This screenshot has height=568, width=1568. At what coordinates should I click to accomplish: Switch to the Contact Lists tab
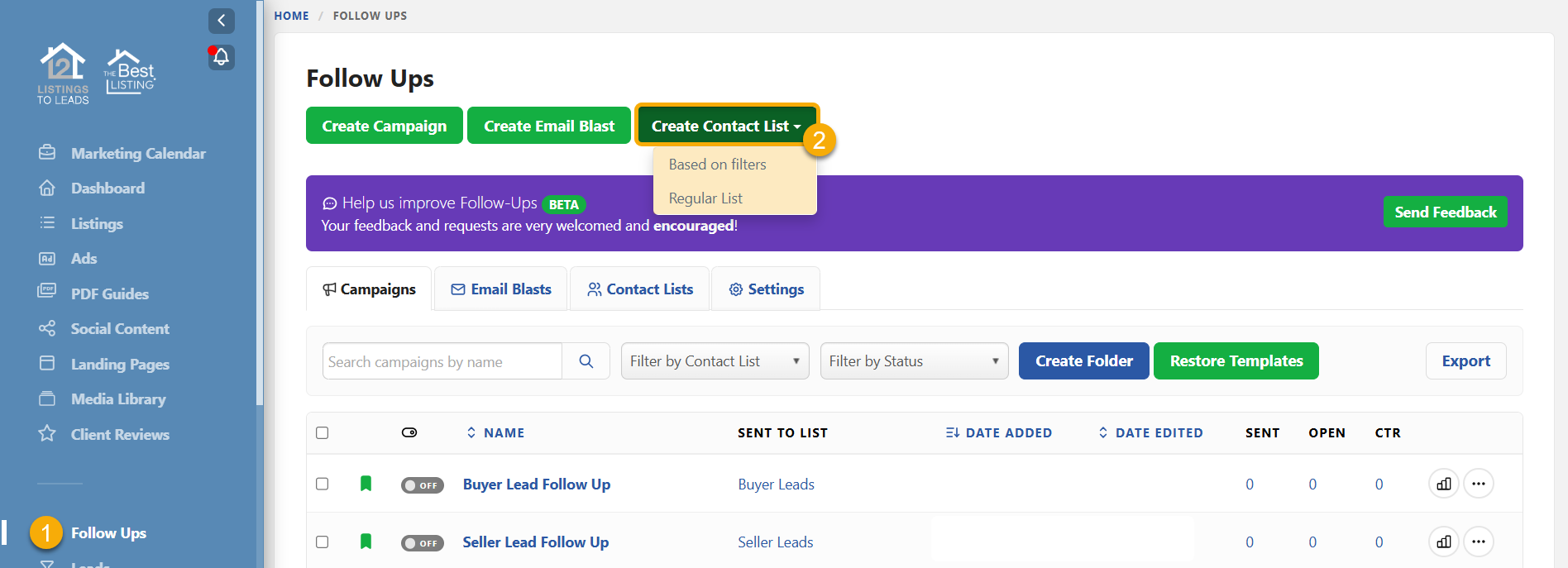pyautogui.click(x=640, y=289)
